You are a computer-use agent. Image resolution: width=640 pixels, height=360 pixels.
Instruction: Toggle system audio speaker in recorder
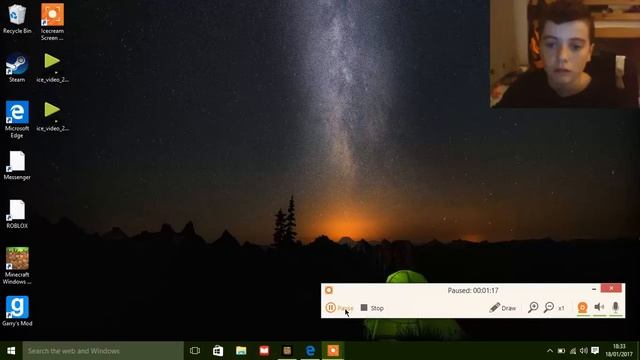click(599, 307)
